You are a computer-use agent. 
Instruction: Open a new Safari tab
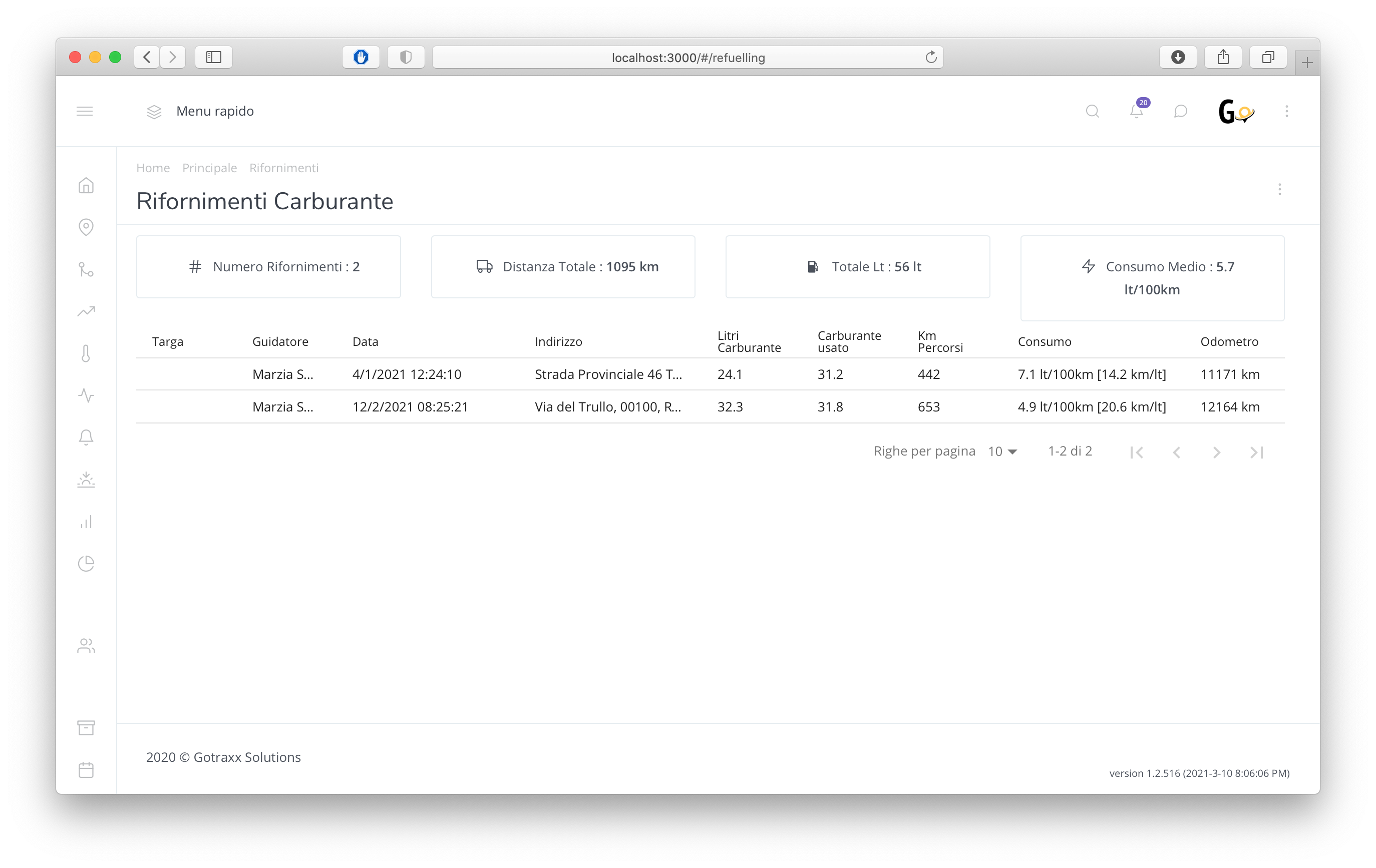1307,63
